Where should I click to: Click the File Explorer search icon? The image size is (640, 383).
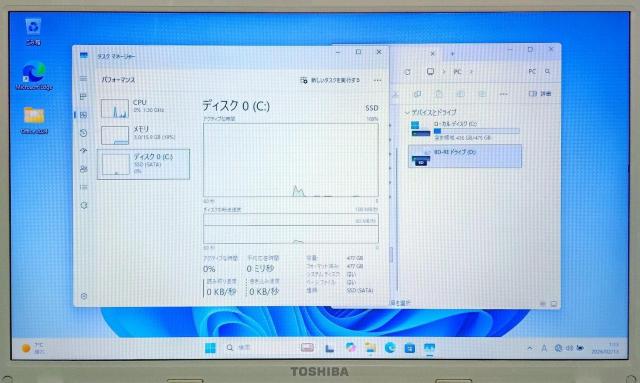(548, 71)
